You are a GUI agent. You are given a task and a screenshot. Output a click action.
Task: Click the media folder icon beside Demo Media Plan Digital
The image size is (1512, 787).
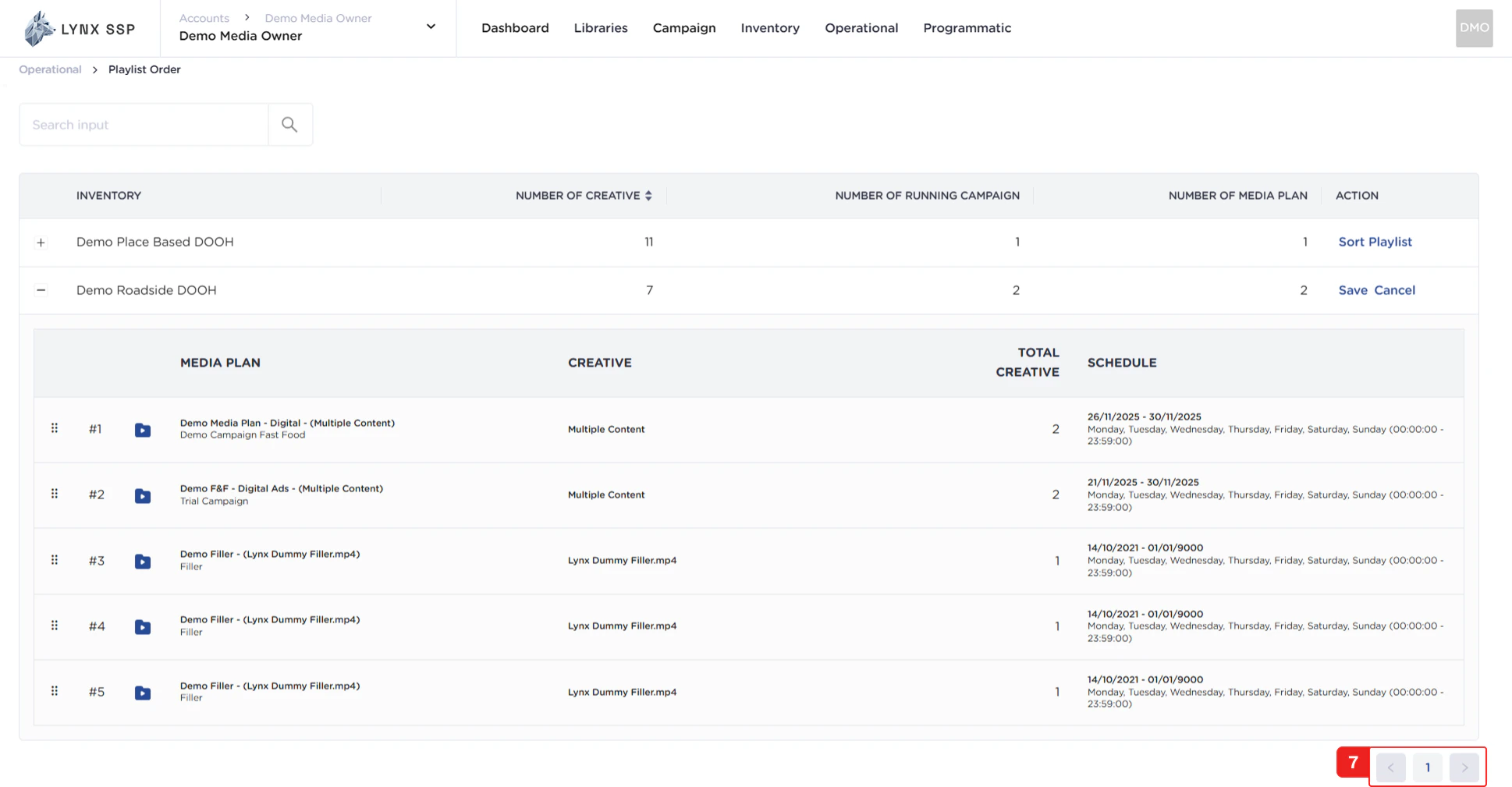tap(143, 430)
